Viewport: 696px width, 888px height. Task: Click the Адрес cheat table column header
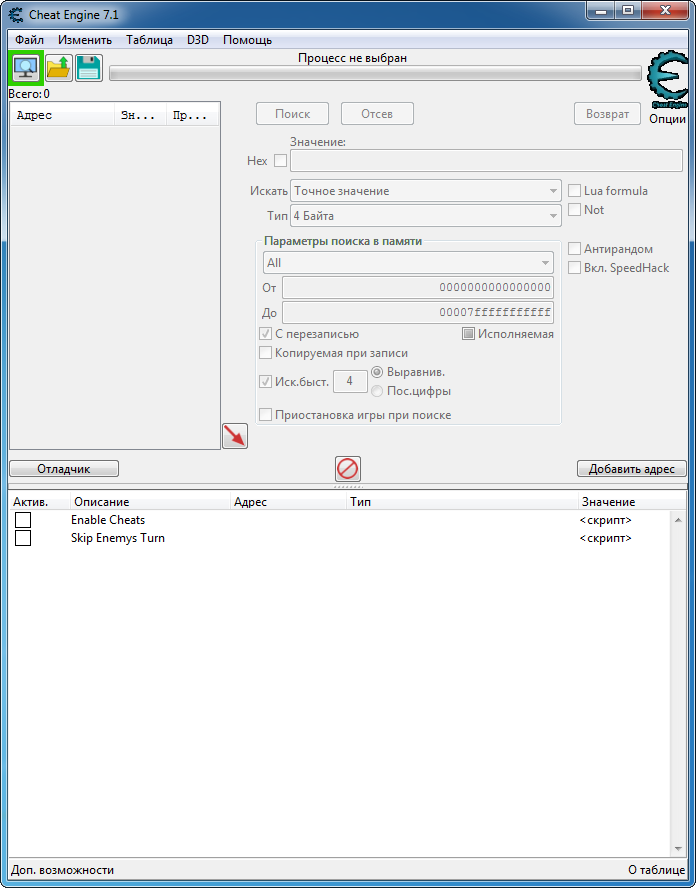tap(289, 502)
